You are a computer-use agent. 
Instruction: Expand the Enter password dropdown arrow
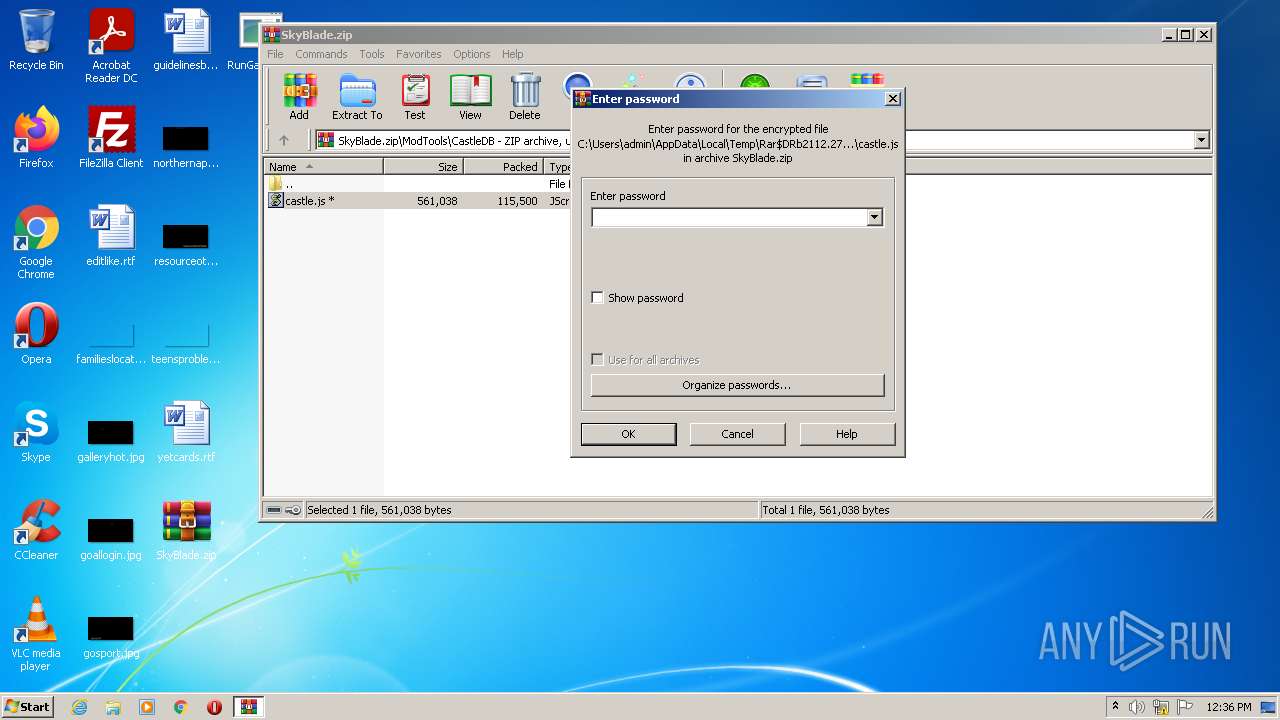pyautogui.click(x=875, y=217)
